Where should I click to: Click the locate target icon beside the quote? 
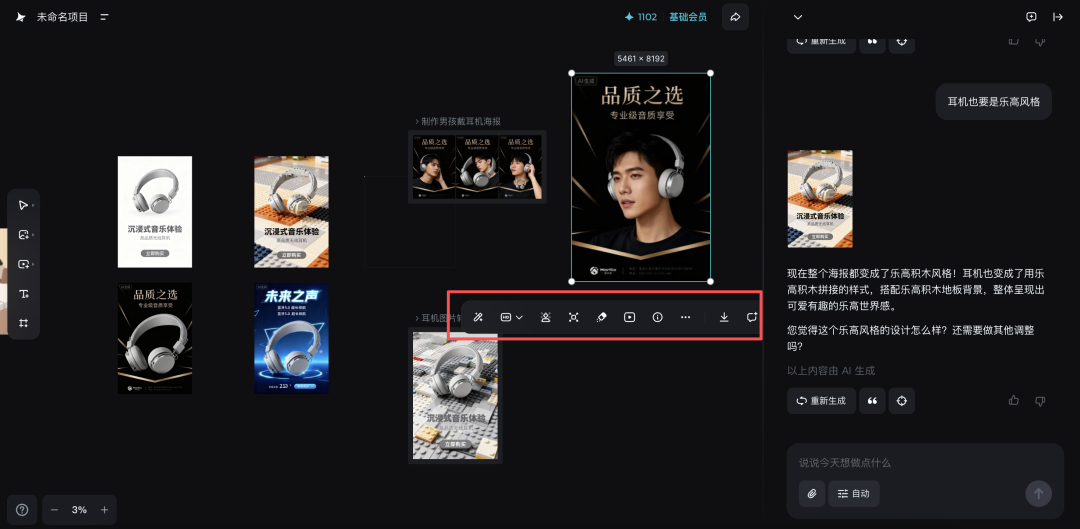tap(902, 401)
